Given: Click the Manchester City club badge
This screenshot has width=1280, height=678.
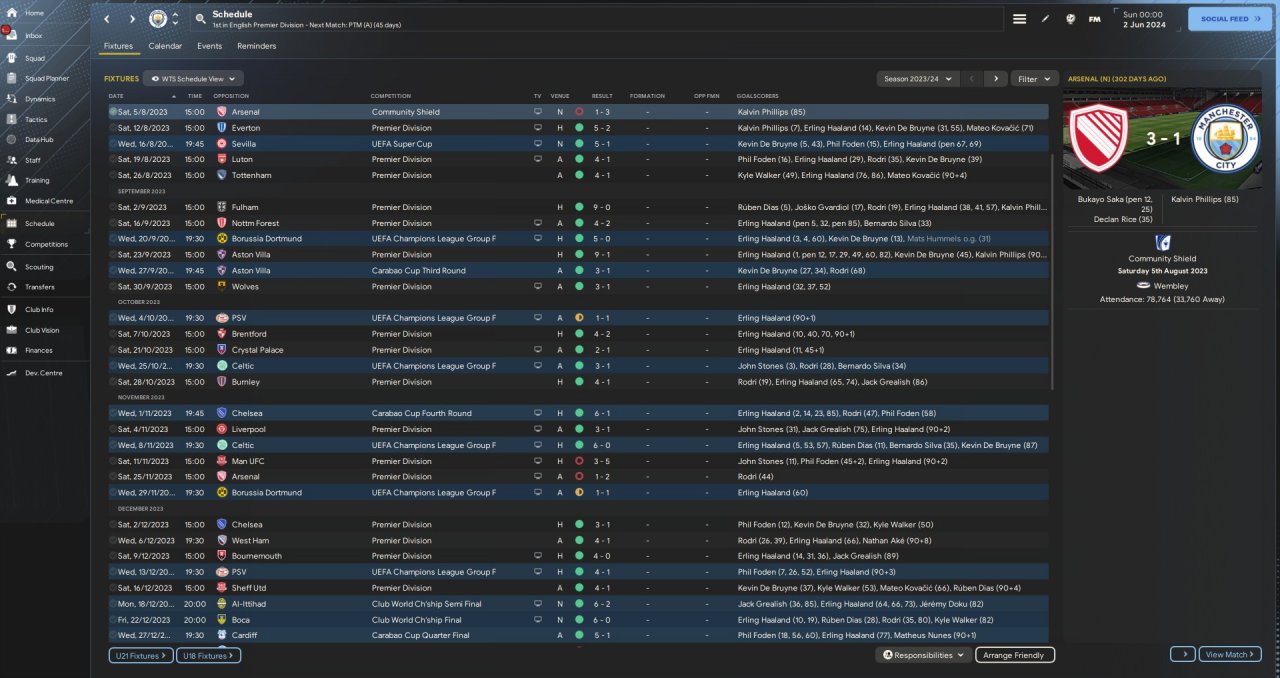Looking at the screenshot, I should (158, 19).
